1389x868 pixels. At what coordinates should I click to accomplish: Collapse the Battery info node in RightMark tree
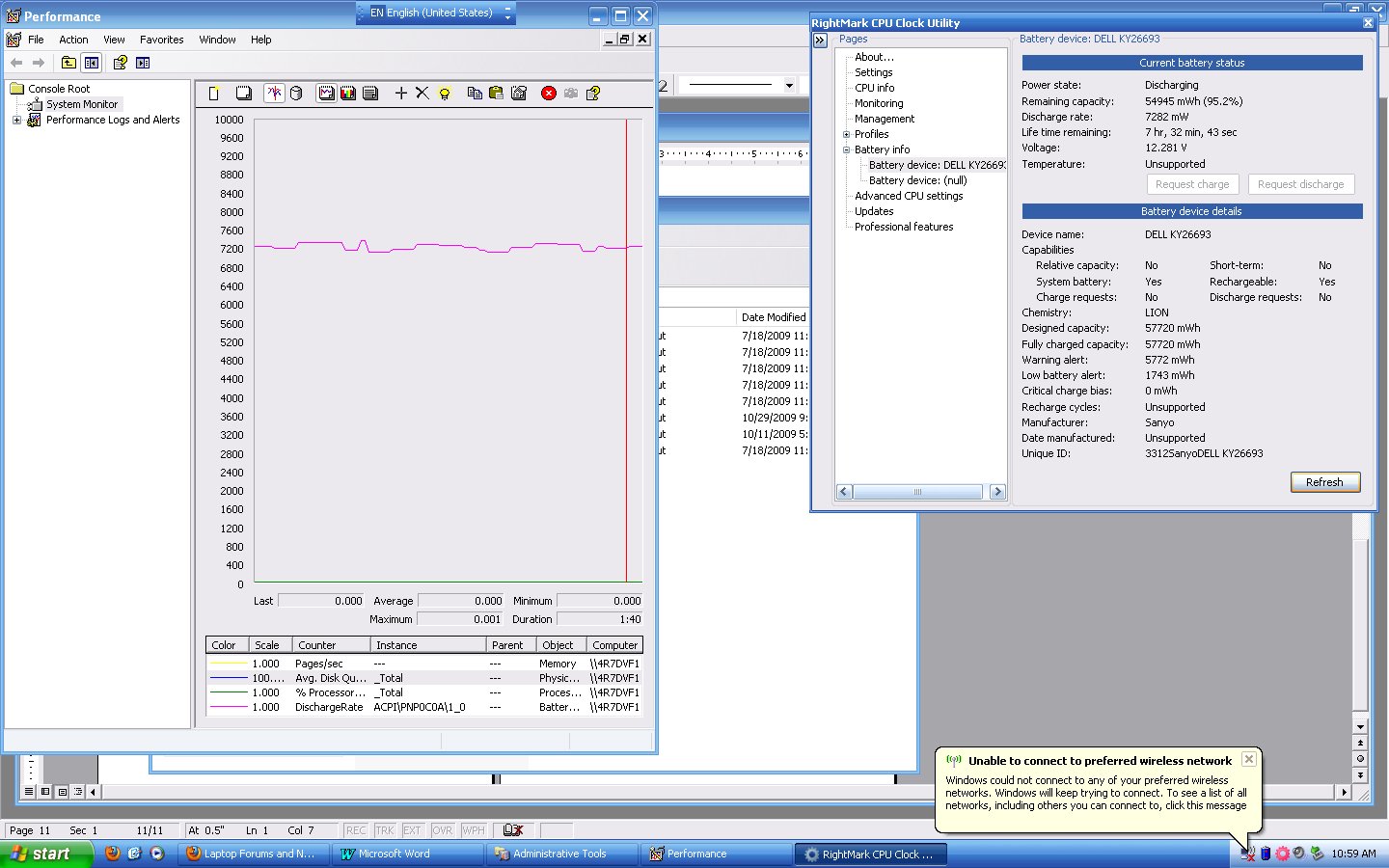pos(847,150)
